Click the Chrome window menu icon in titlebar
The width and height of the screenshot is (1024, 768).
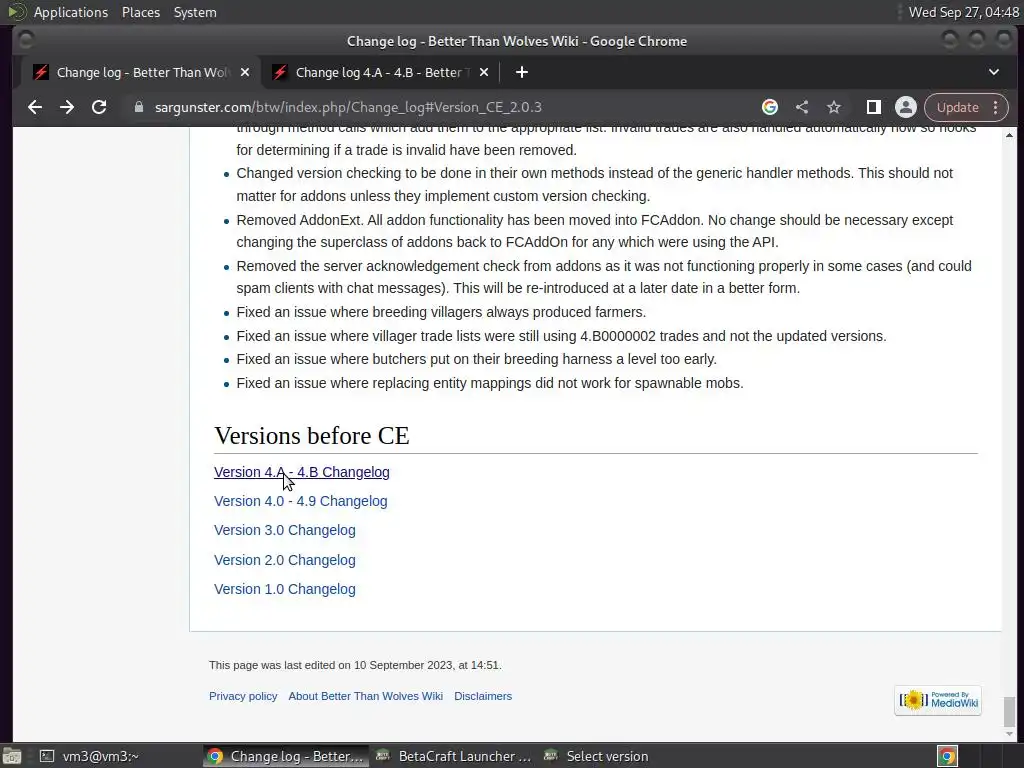click(25, 40)
